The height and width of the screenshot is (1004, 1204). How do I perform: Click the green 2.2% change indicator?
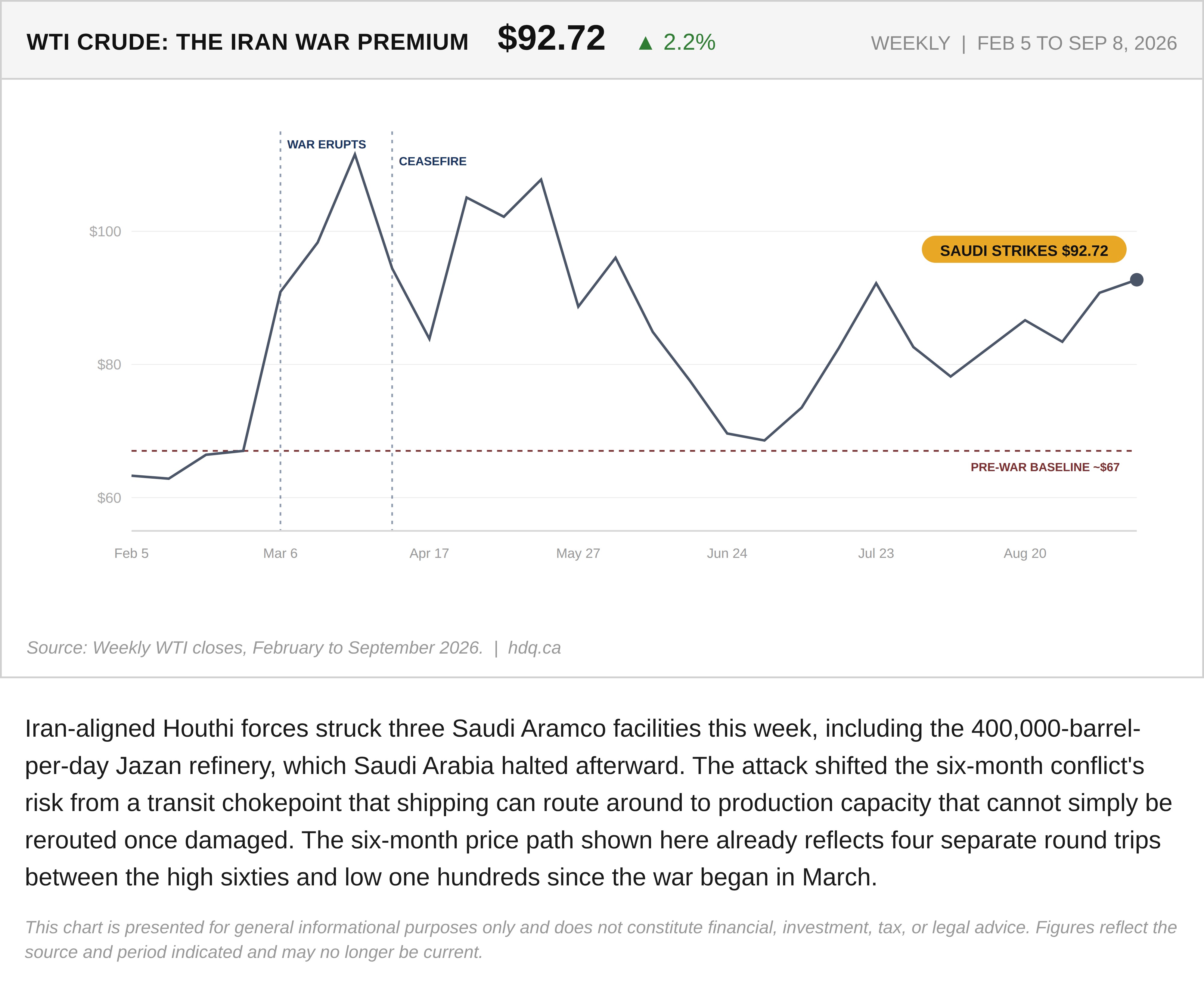(x=677, y=42)
